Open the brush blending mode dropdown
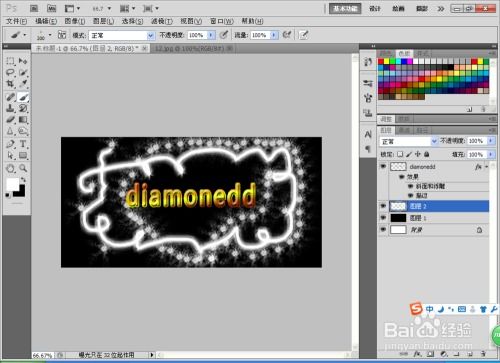 (x=122, y=35)
